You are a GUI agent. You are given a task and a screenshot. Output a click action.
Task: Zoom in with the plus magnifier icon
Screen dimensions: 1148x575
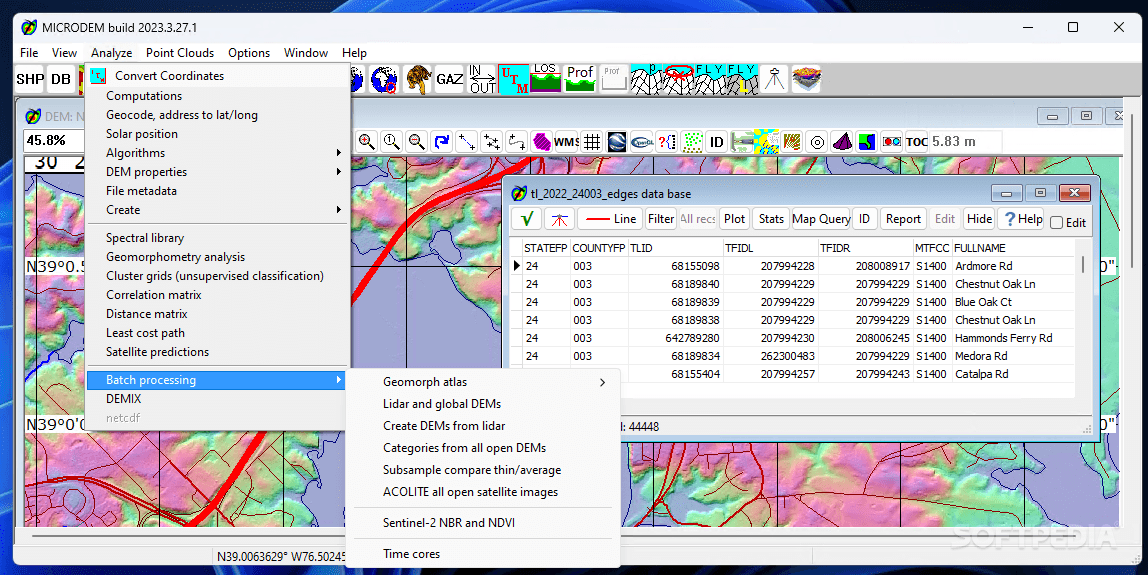coord(367,141)
